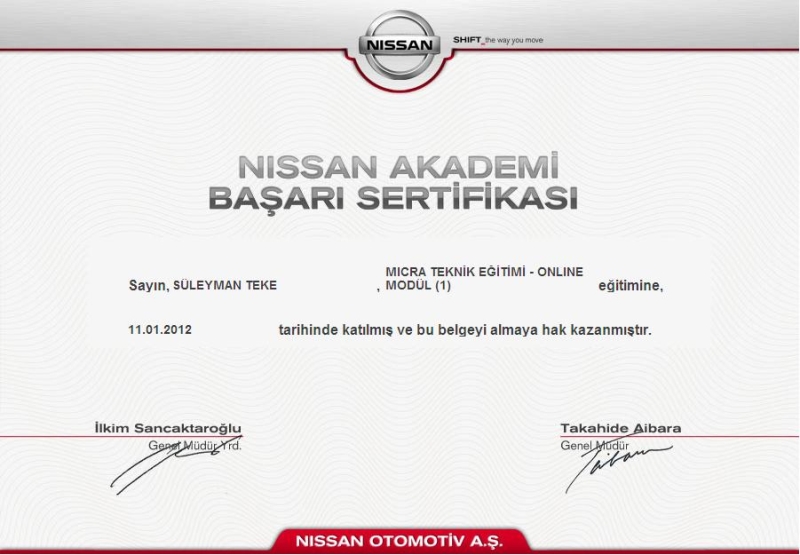Screen dimensions: 800x555
Task: Click 'MICRA TEKNİK EĞİTİMİ - ONLINE' text
Action: (x=484, y=272)
